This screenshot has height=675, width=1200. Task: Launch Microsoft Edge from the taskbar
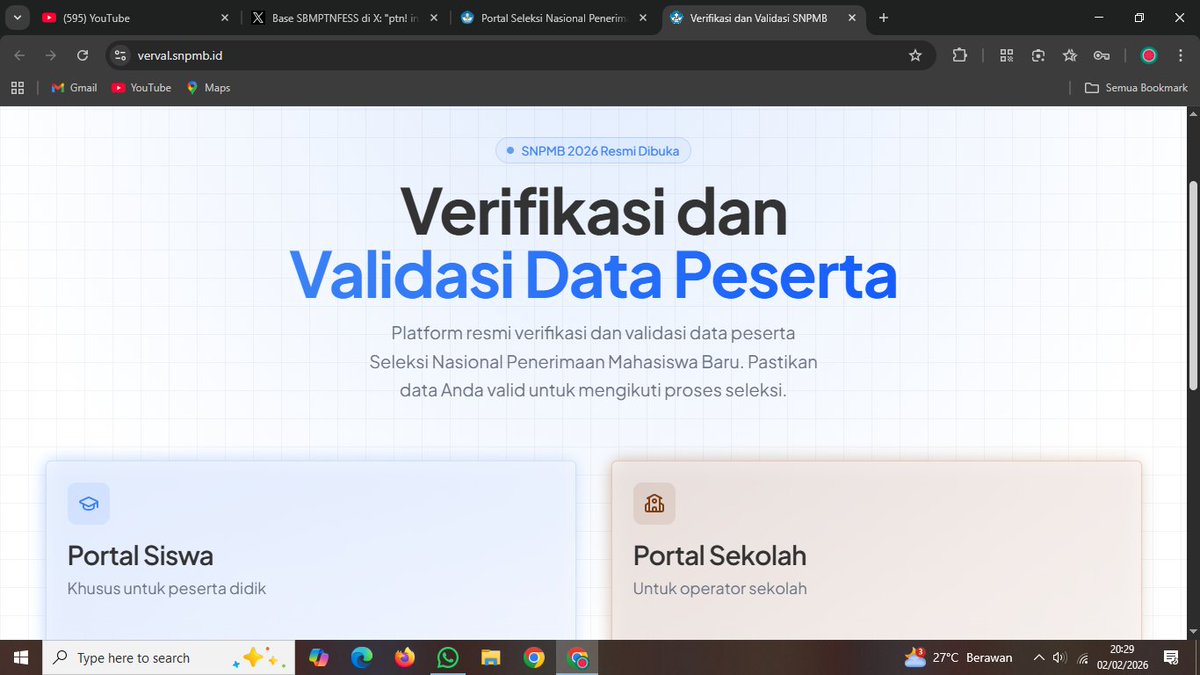point(362,658)
